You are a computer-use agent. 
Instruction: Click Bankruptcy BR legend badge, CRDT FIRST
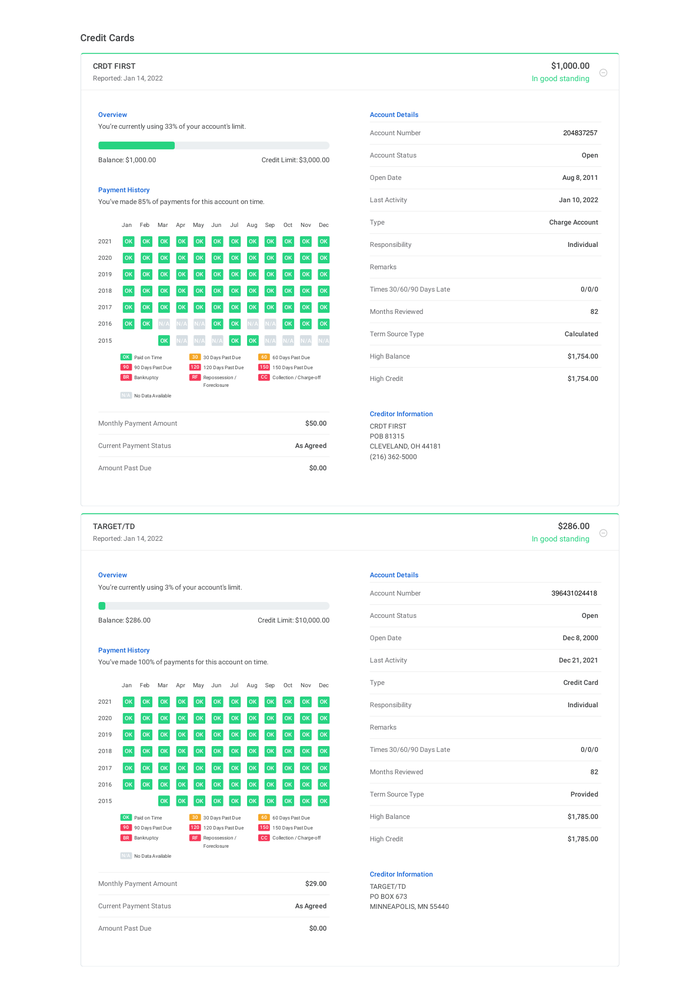126,378
